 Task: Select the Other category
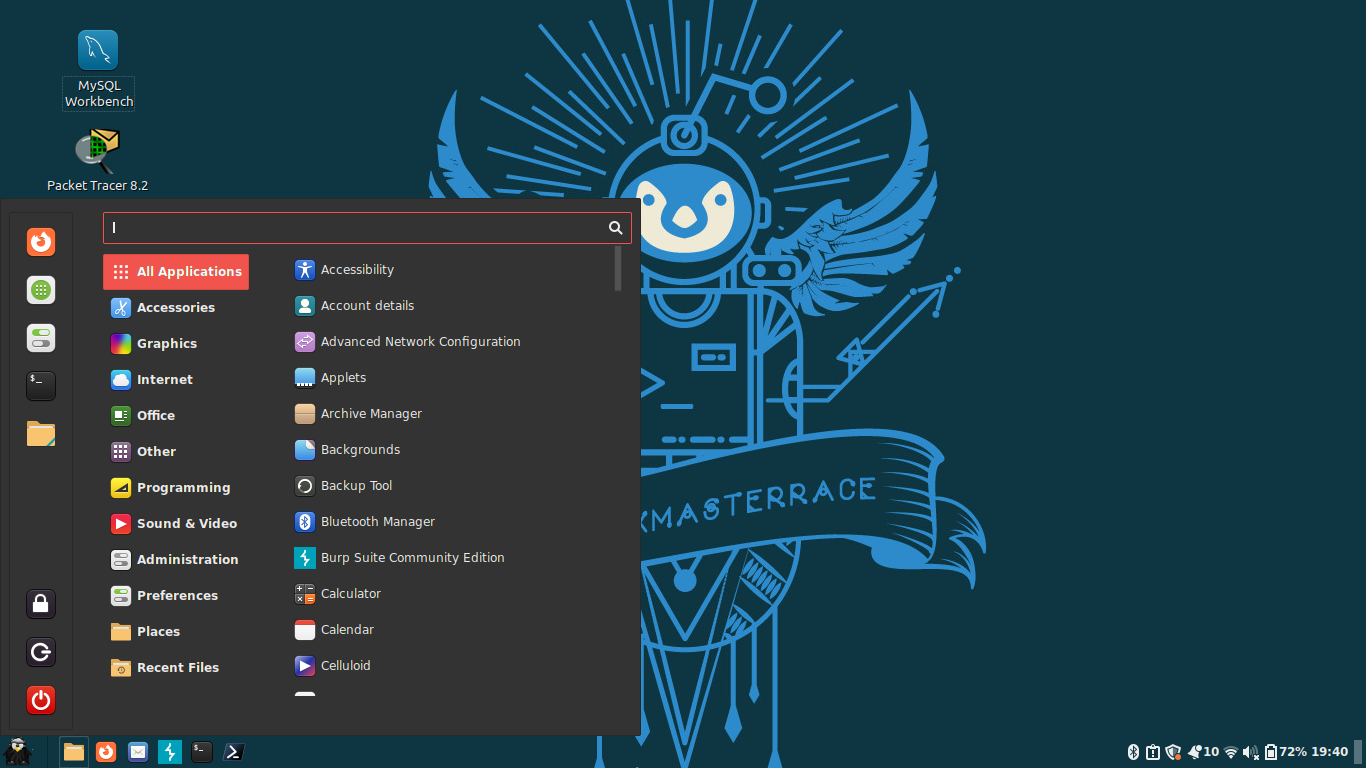[176, 452]
